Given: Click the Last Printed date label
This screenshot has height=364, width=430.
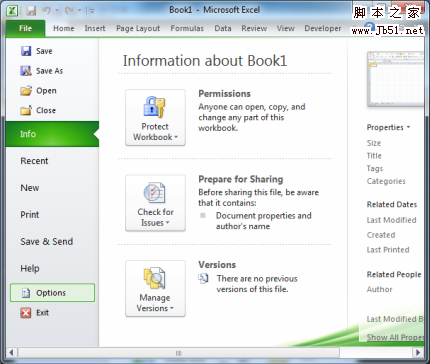Looking at the screenshot, I should pyautogui.click(x=388, y=250).
